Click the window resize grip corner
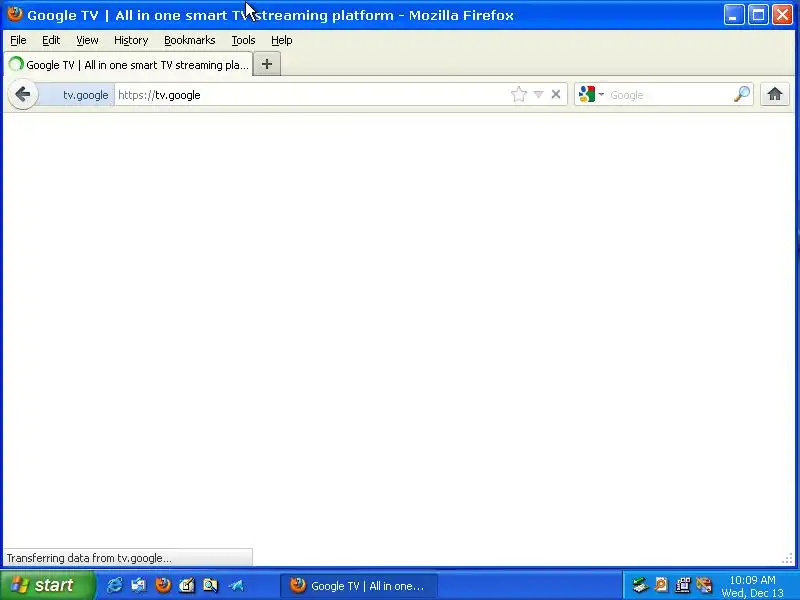Viewport: 800px width, 600px height. coord(787,559)
